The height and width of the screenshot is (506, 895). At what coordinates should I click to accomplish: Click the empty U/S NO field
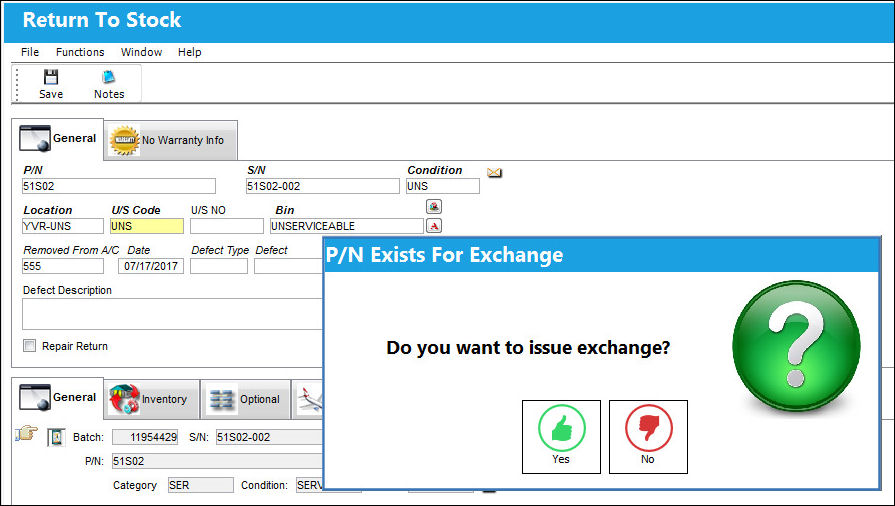[227, 226]
